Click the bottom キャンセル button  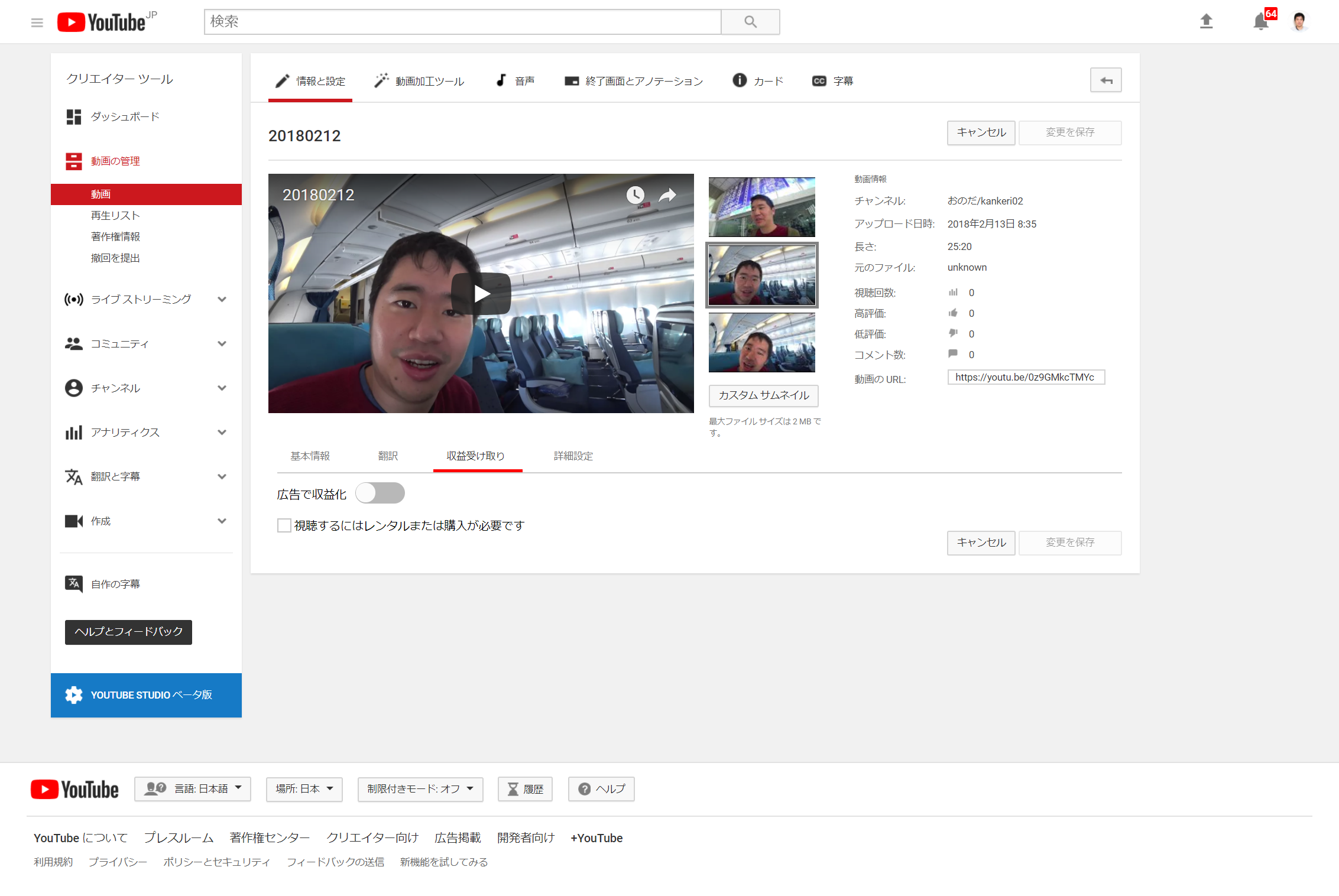pos(981,543)
